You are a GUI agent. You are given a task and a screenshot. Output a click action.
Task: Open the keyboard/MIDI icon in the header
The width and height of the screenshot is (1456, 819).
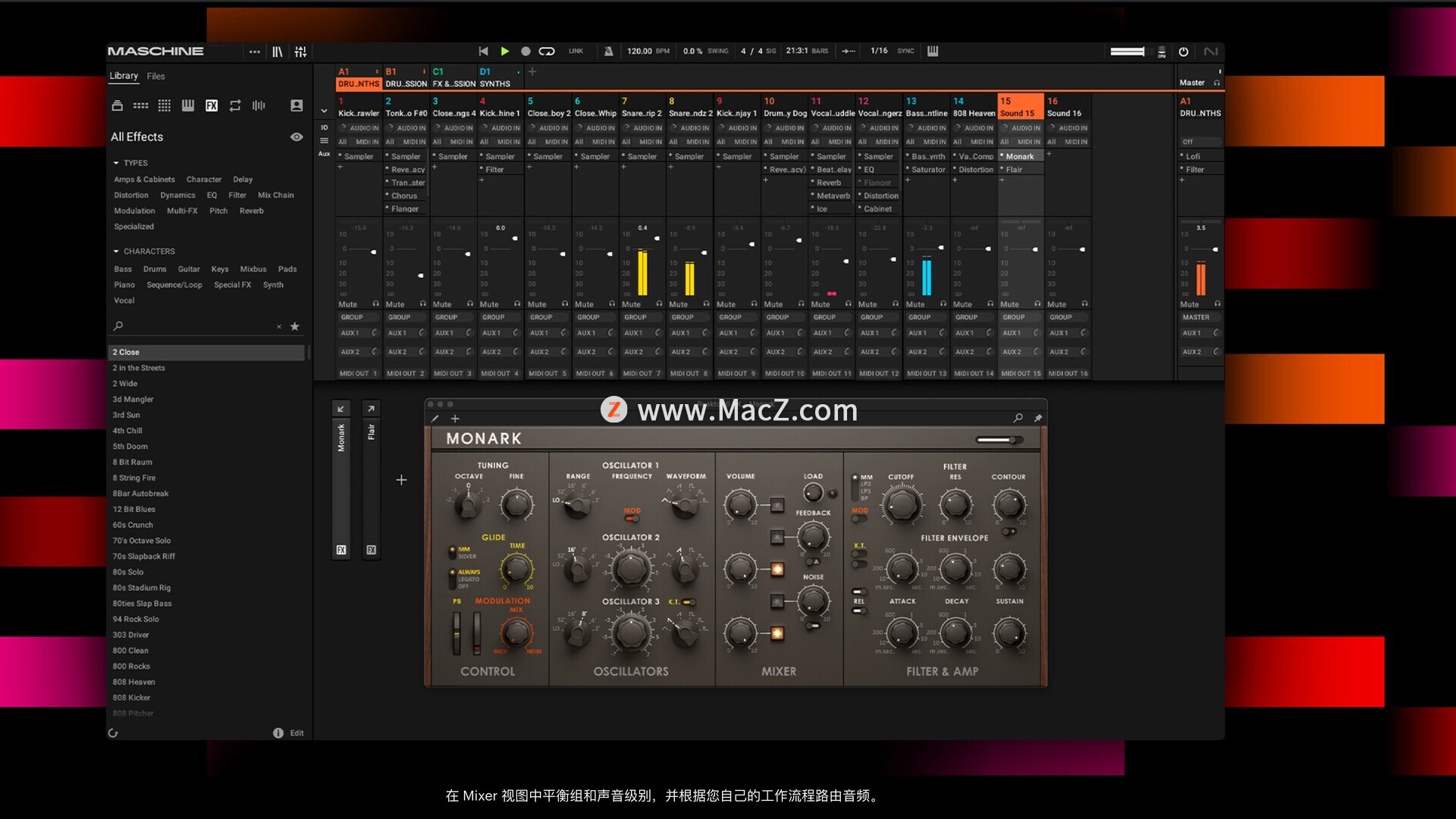pyautogui.click(x=933, y=51)
